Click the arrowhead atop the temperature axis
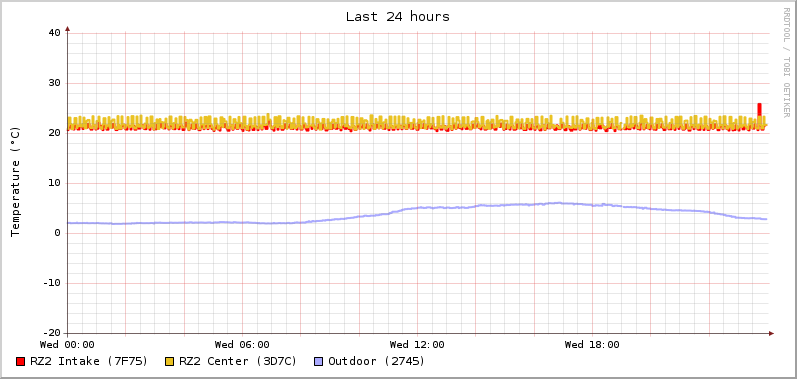The height and width of the screenshot is (379, 797). [67, 29]
